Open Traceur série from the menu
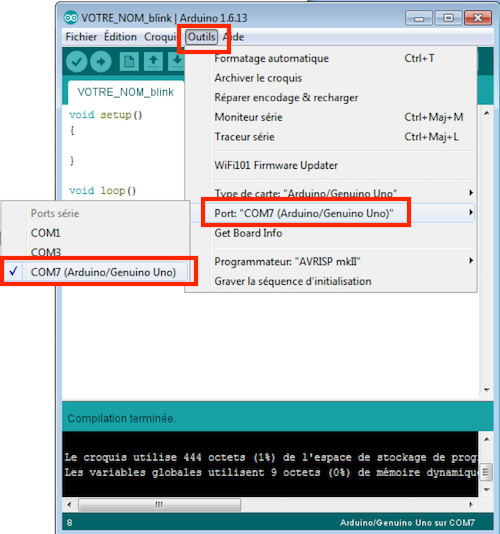500x534 pixels. [331, 137]
